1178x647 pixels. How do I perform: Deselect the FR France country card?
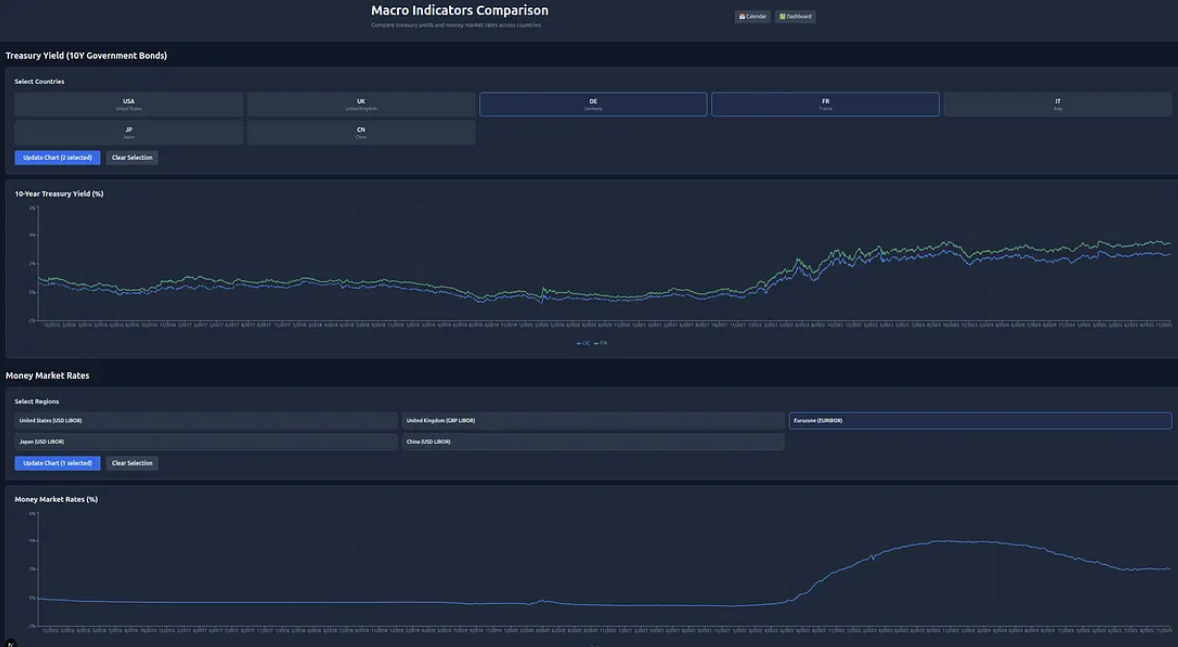click(x=826, y=104)
